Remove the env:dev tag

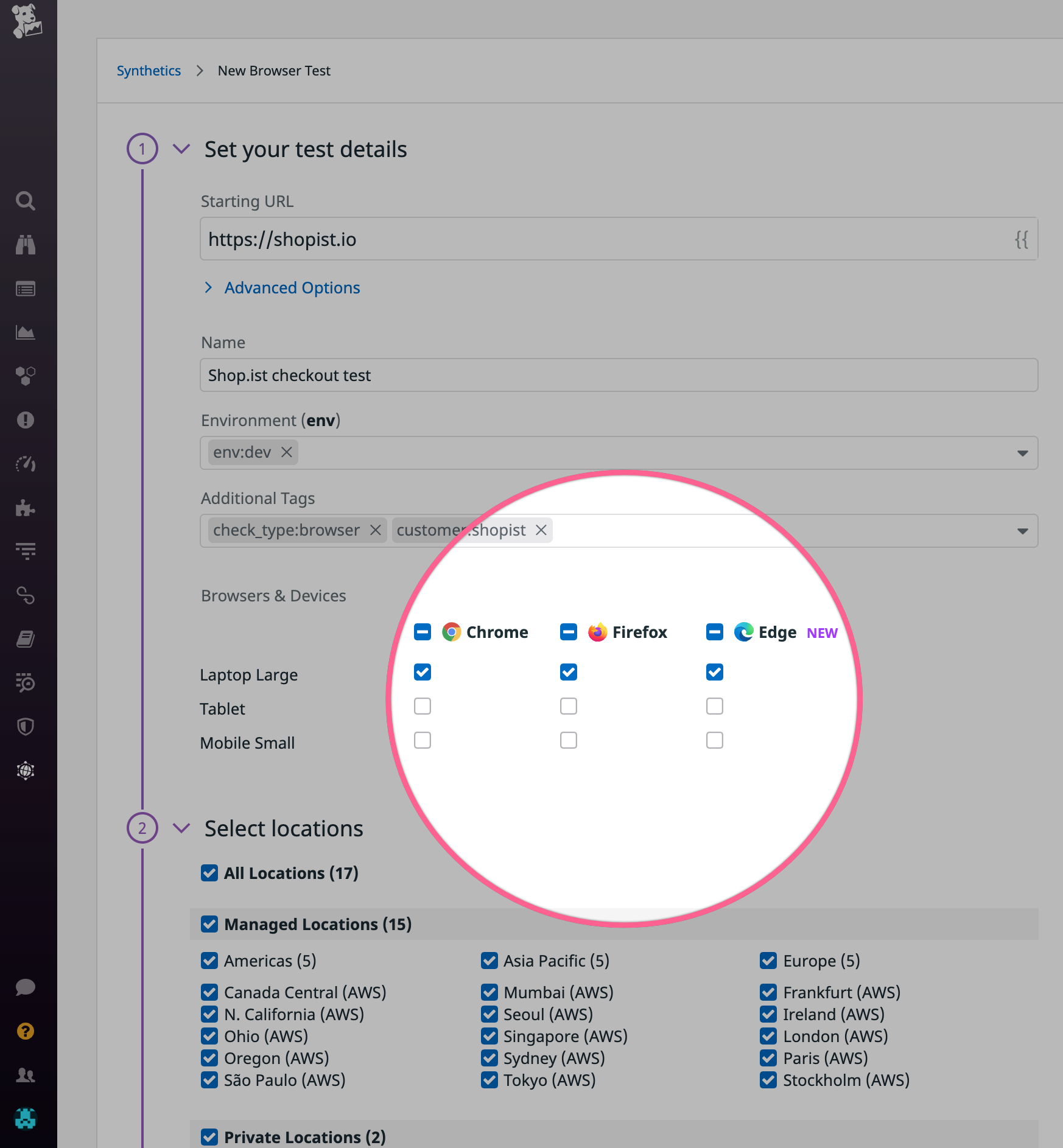(286, 452)
